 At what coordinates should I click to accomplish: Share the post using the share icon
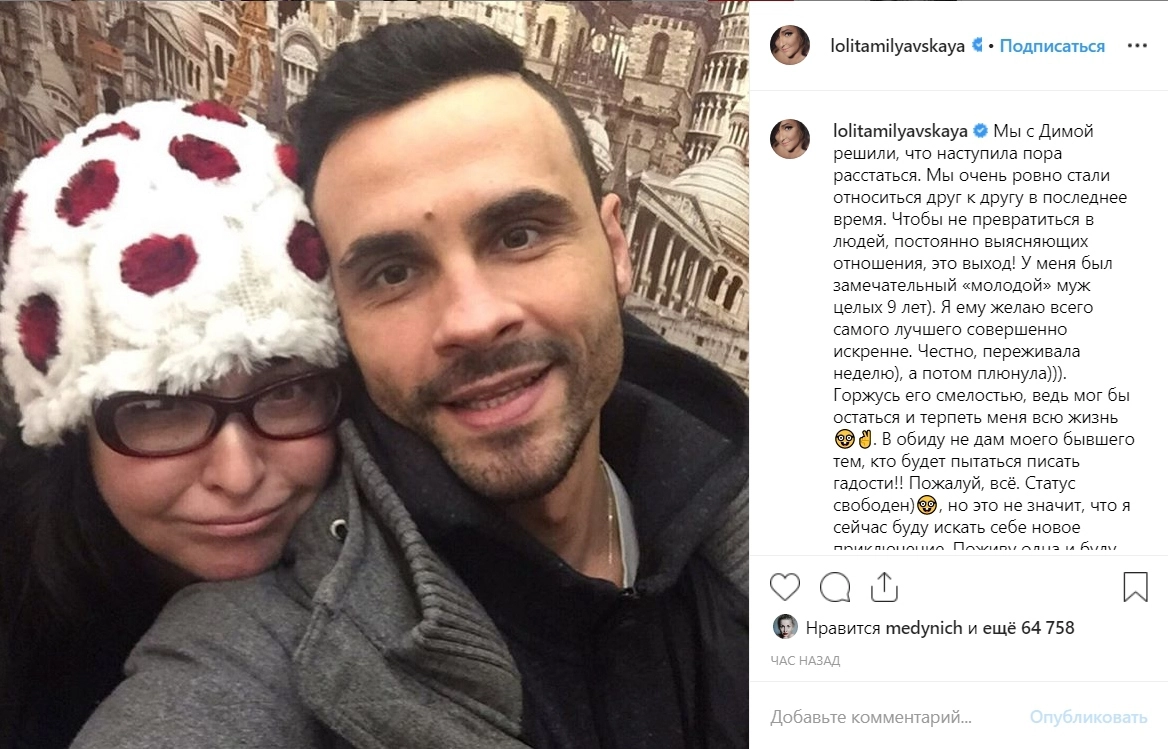coord(884,587)
